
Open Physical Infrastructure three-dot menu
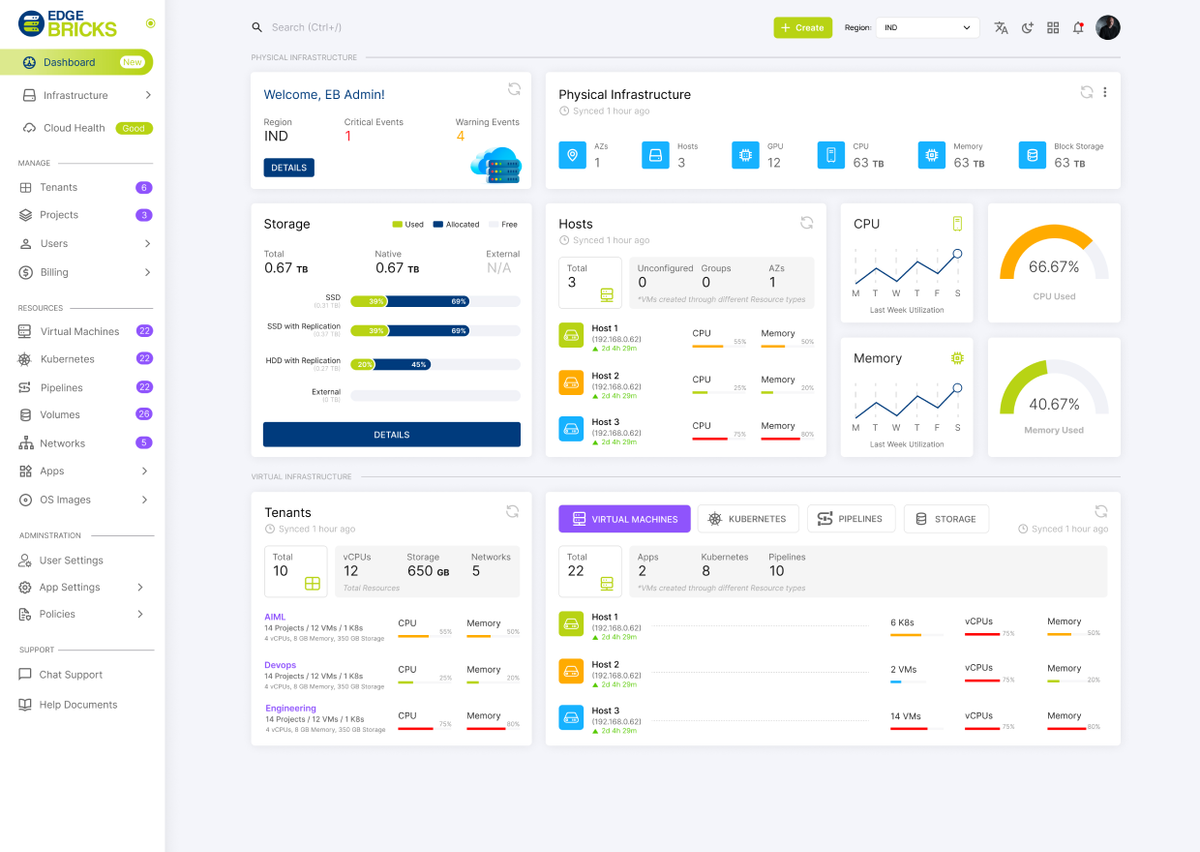(1105, 93)
